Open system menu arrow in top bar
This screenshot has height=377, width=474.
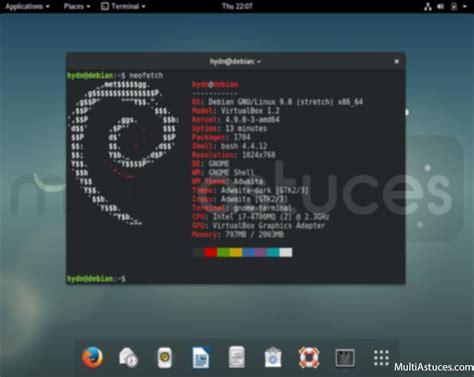coord(465,6)
